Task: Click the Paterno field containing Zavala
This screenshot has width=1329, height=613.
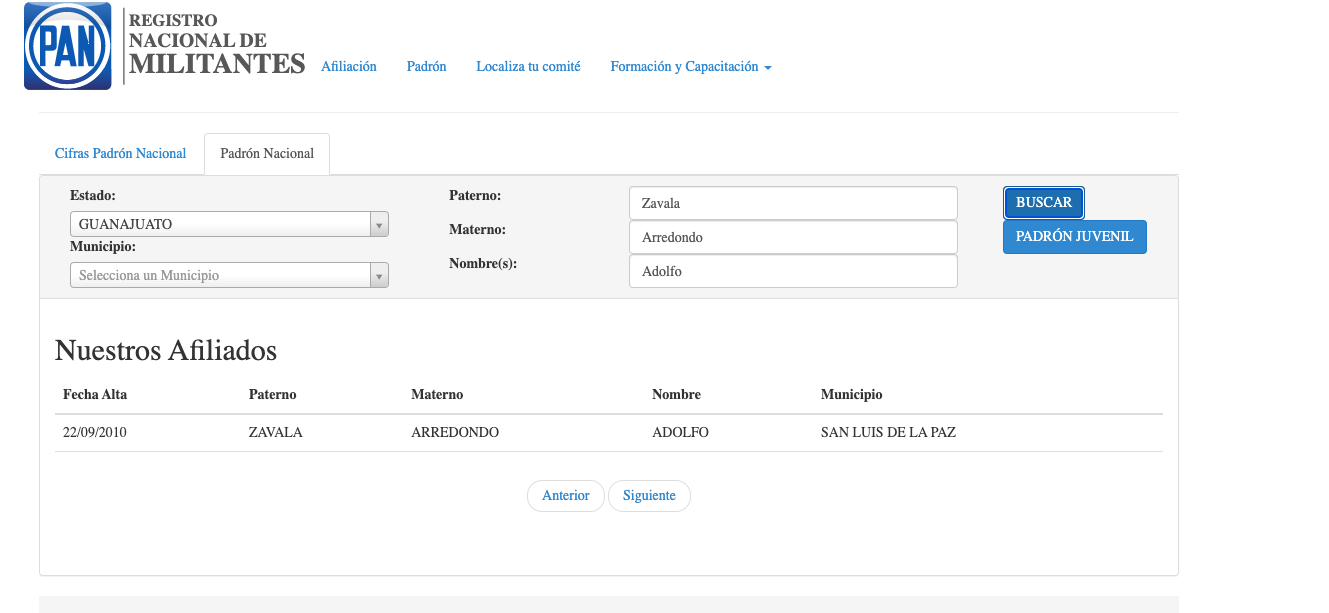Action: click(792, 203)
